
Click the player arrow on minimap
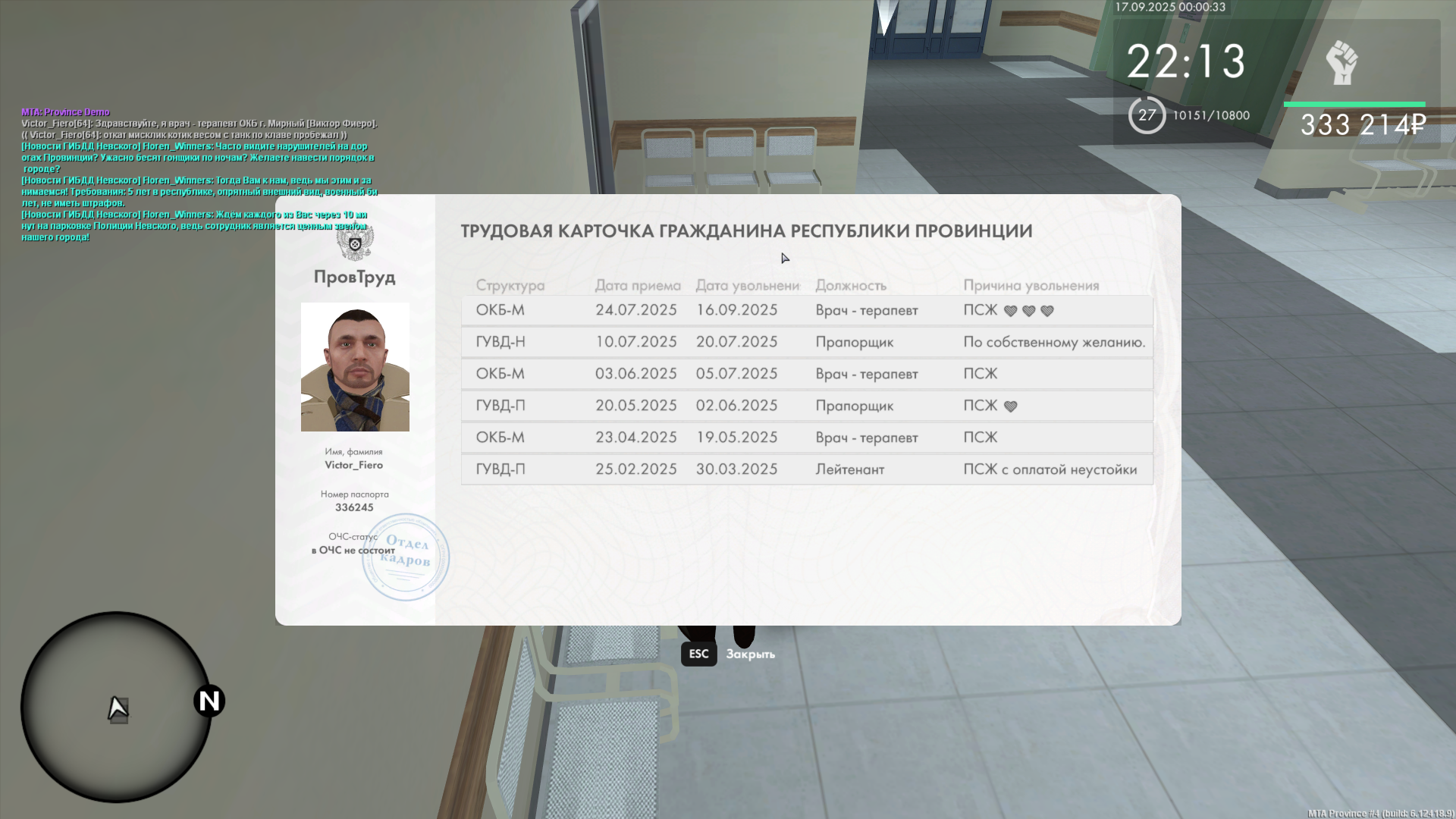click(x=118, y=709)
